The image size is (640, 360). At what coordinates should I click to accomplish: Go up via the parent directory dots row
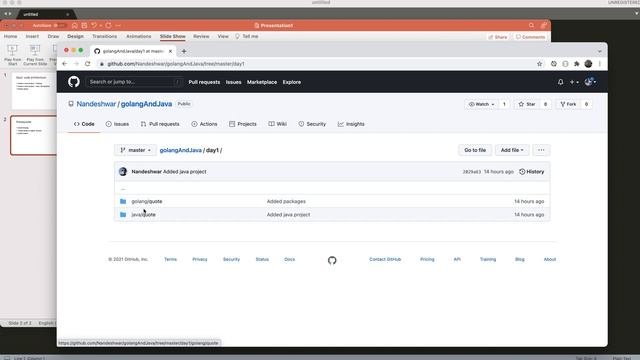tap(332, 189)
